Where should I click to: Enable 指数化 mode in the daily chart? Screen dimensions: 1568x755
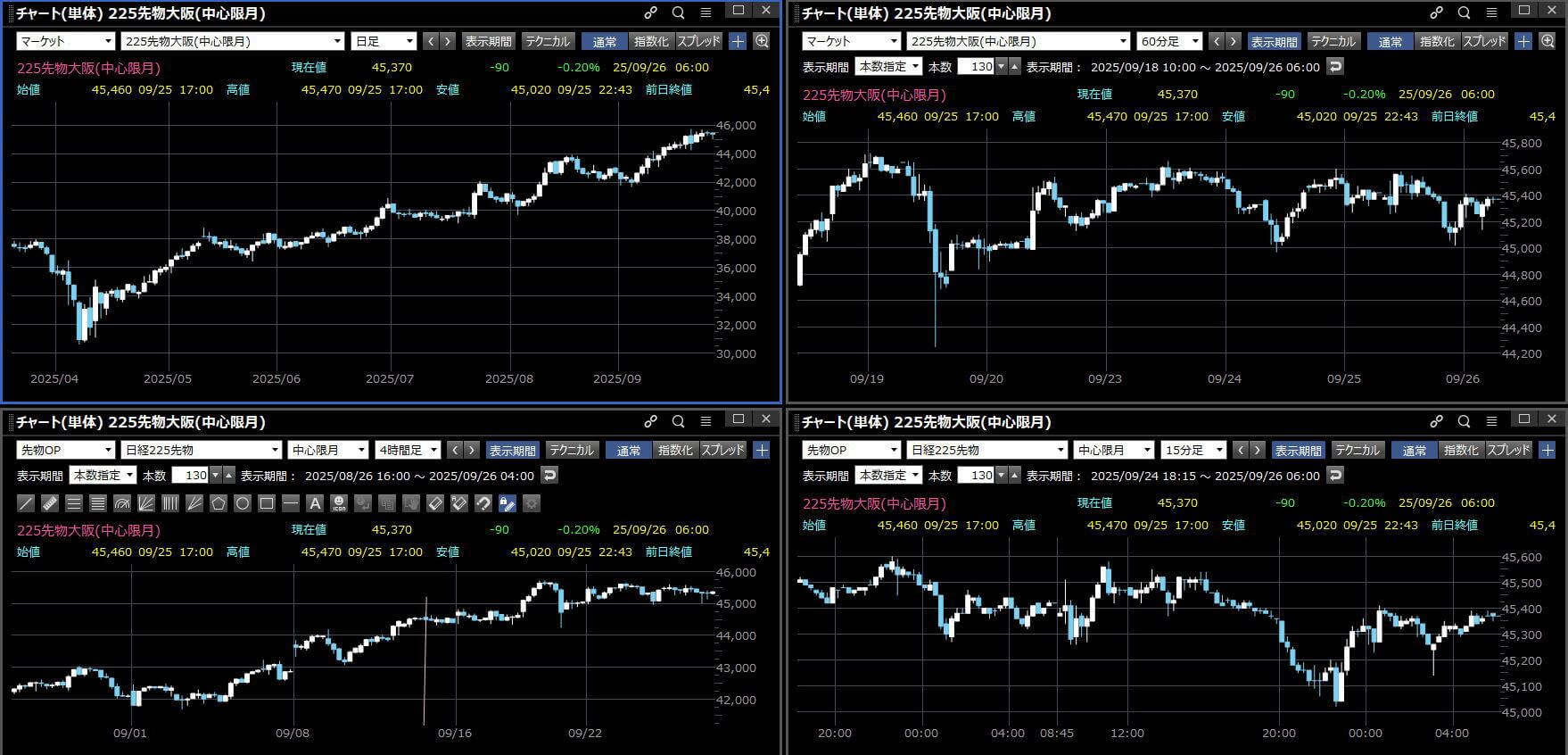coord(651,41)
